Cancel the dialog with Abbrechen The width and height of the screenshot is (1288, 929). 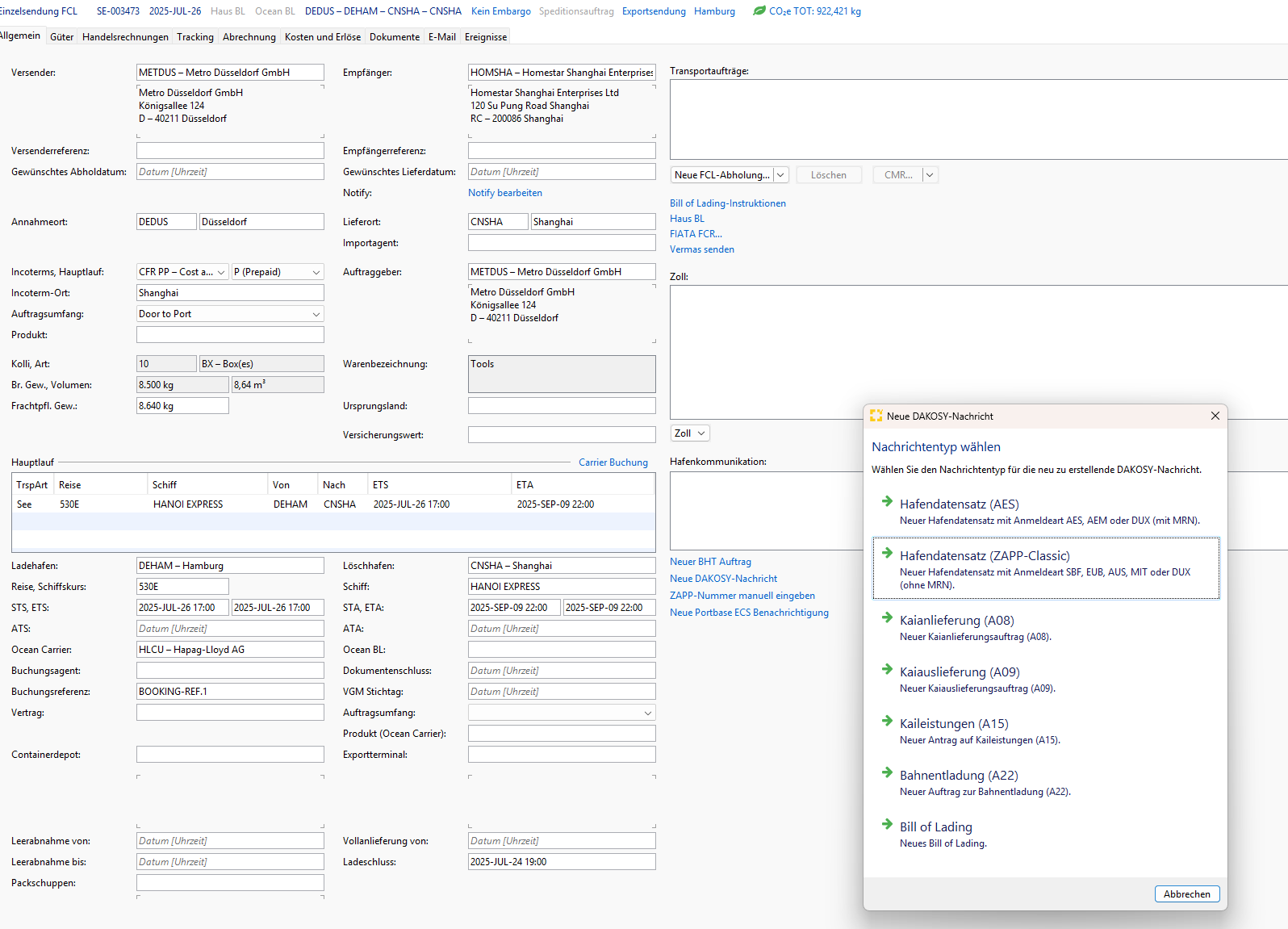coord(1187,893)
